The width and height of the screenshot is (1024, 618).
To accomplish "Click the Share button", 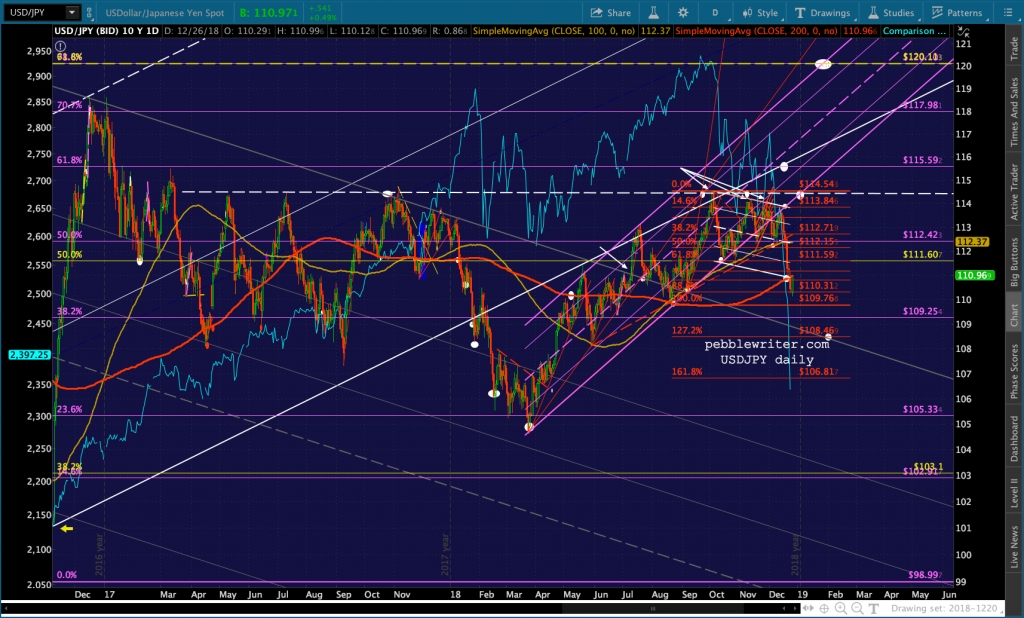I will click(611, 12).
